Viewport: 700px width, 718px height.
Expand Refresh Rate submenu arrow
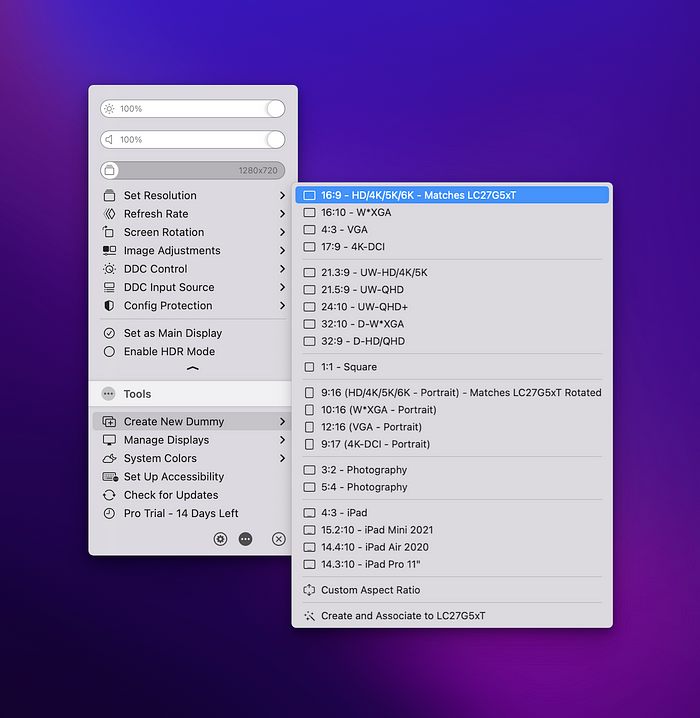tap(282, 214)
